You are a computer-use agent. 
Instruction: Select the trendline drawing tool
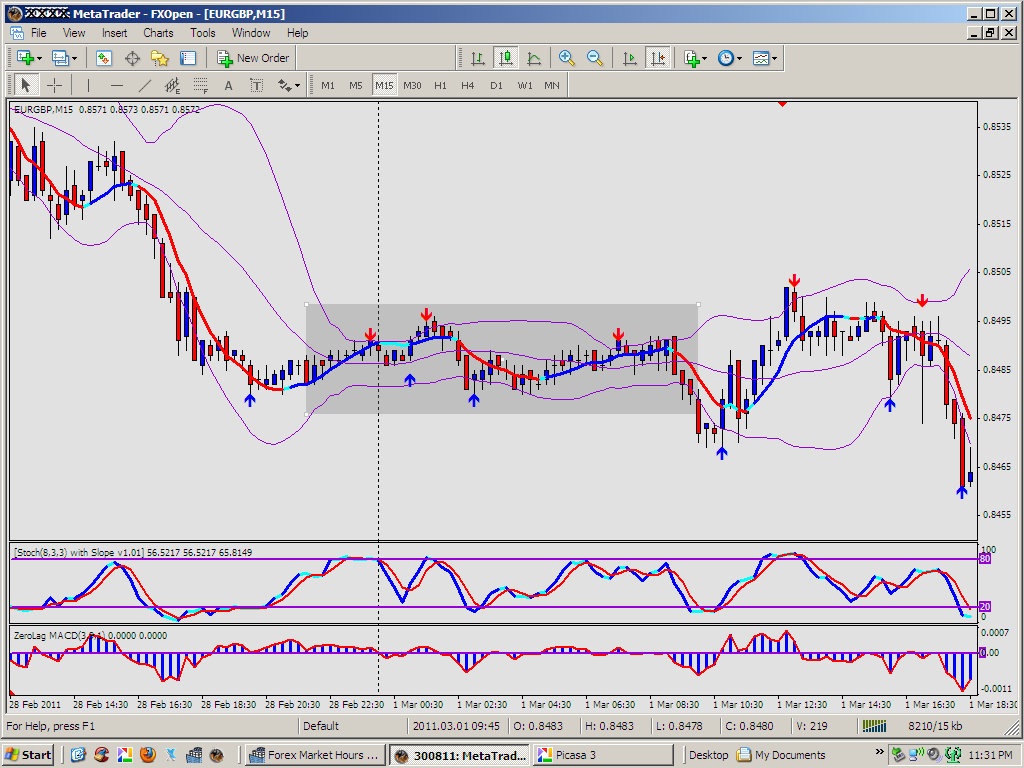[144, 86]
